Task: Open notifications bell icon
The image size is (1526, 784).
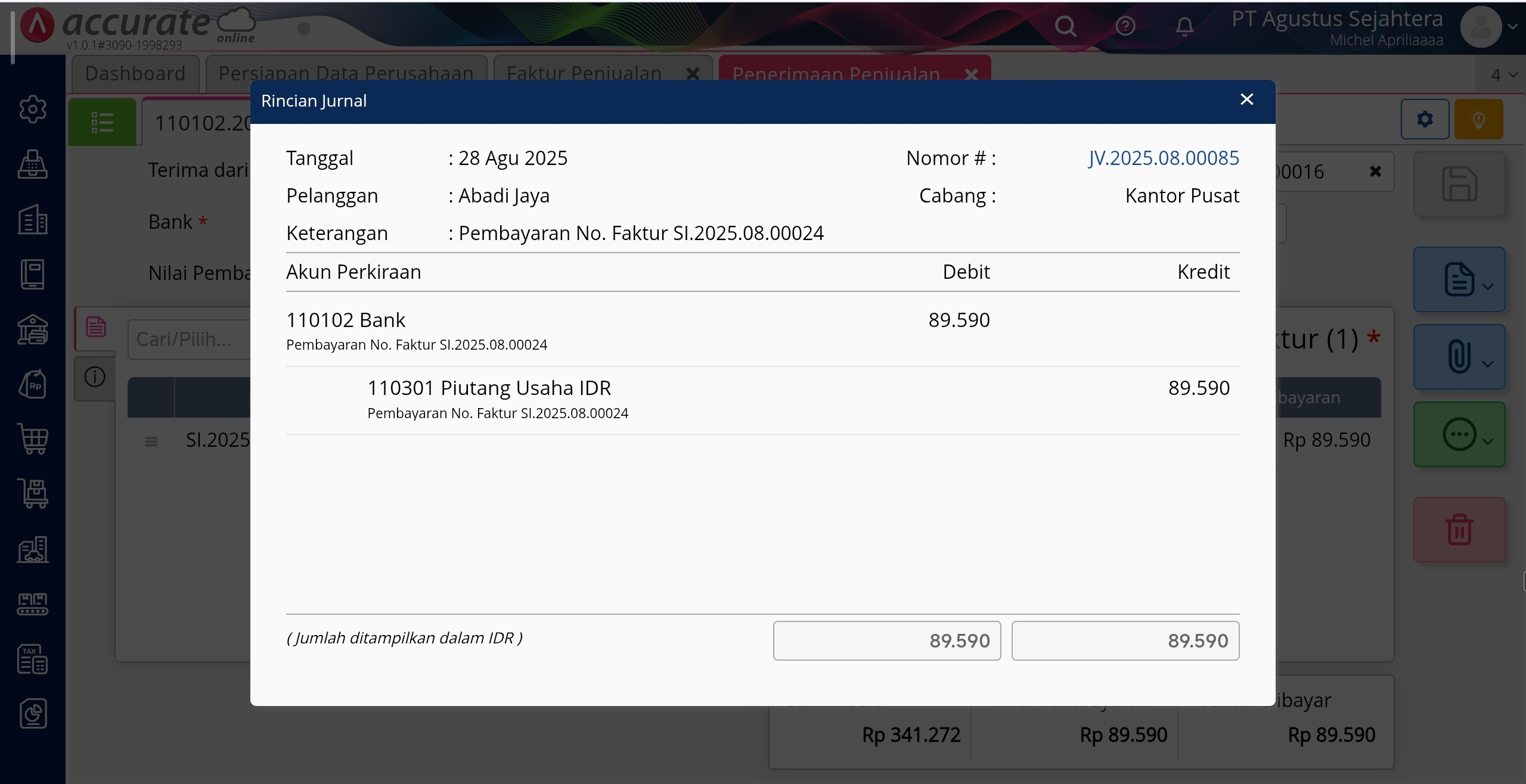Action: pyautogui.click(x=1184, y=26)
